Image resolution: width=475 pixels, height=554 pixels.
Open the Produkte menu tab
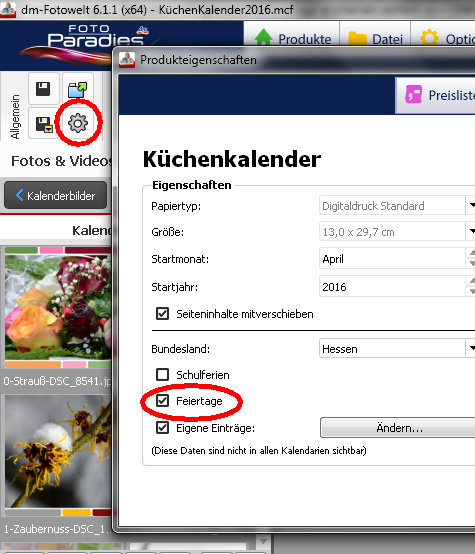pos(292,37)
